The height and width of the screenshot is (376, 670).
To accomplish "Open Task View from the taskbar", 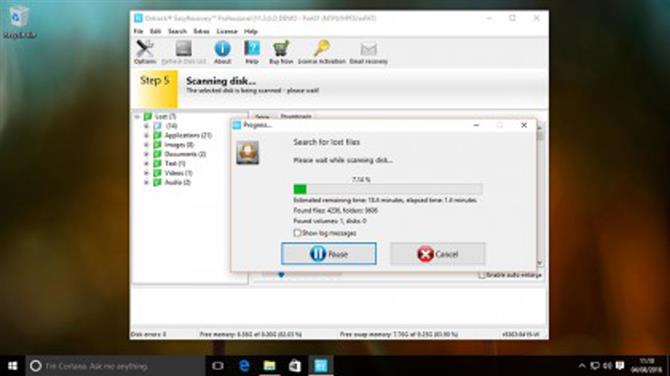I will [x=218, y=366].
